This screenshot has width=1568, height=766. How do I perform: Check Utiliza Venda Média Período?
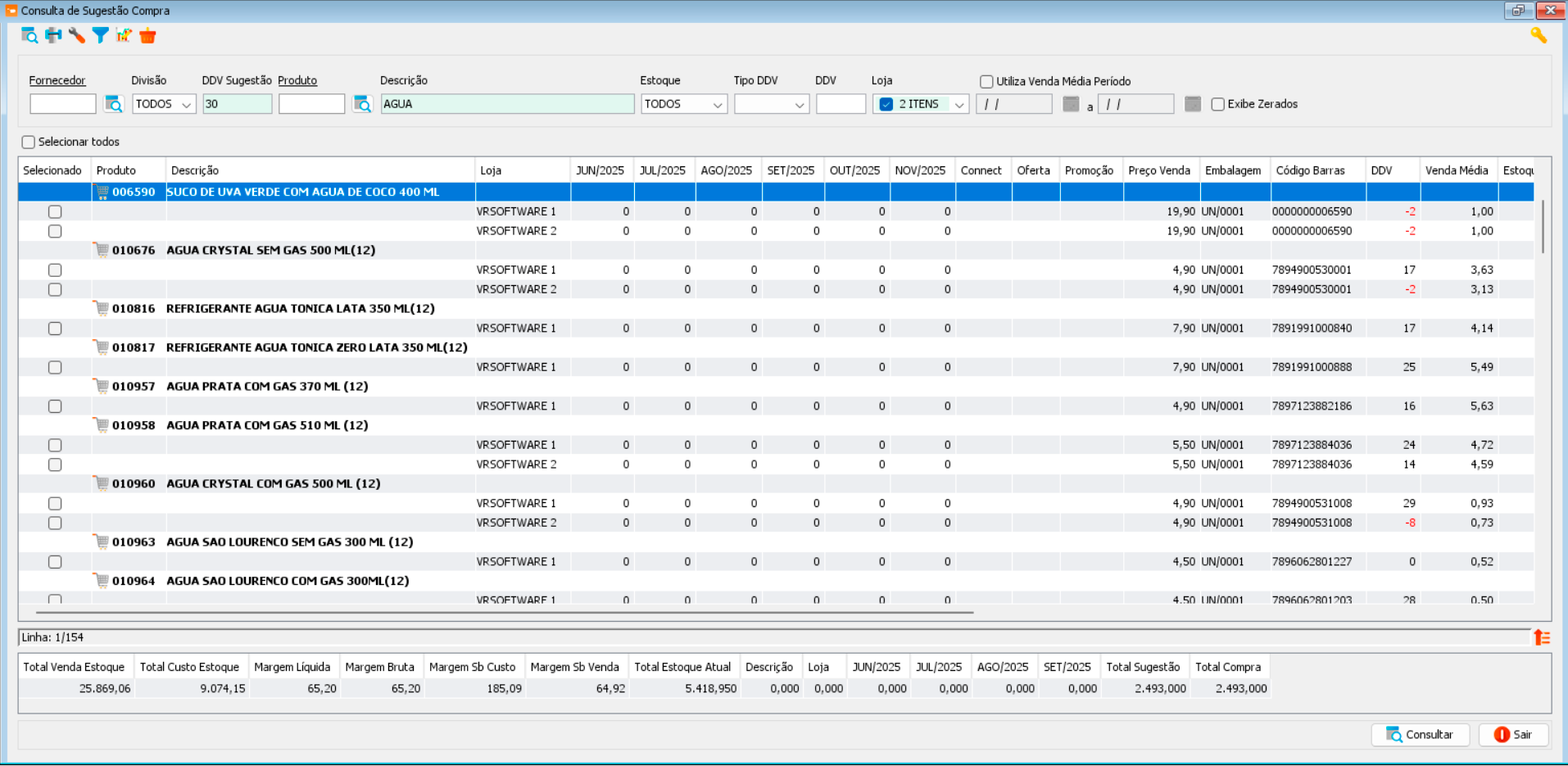tap(986, 81)
